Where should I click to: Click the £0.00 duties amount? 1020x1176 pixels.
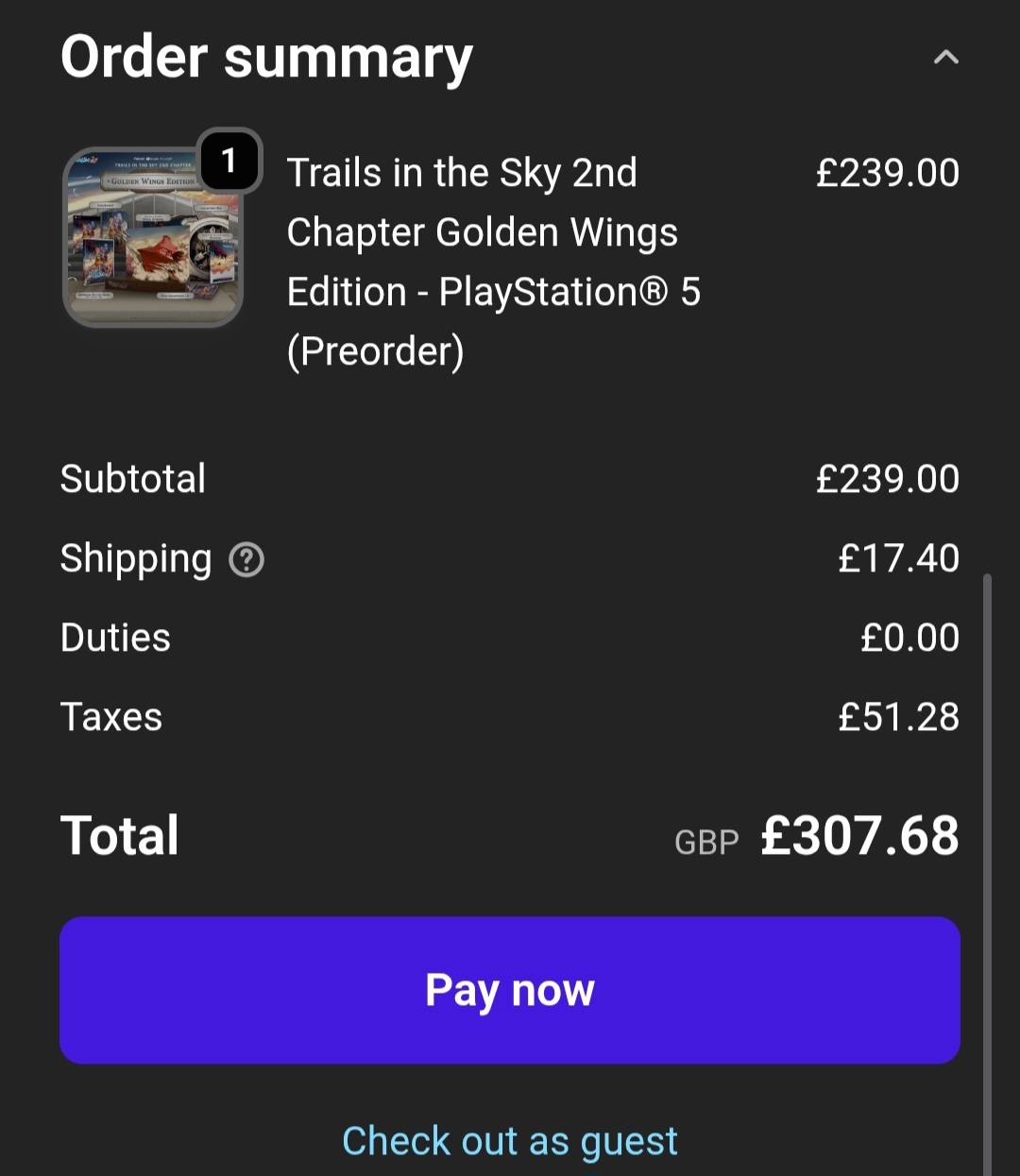tap(909, 638)
